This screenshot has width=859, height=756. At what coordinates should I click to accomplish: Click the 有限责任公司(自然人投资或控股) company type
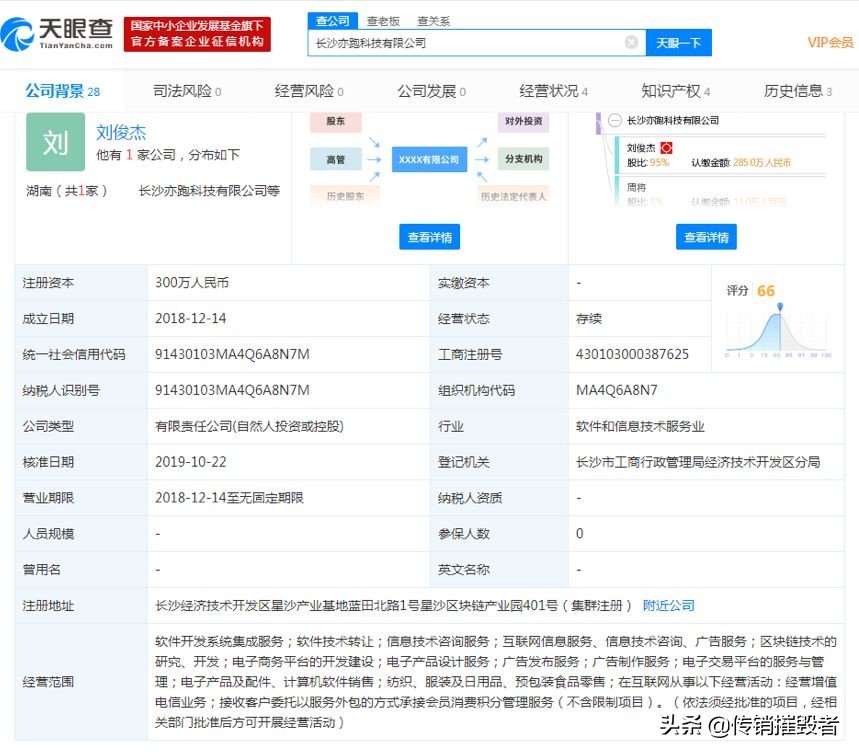pos(249,426)
